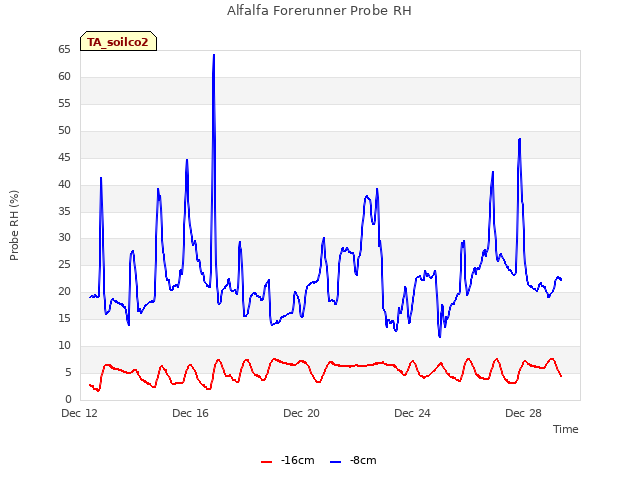The height and width of the screenshot is (480, 640).
Task: Click the 5 y-axis tick label
Action: click(68, 372)
